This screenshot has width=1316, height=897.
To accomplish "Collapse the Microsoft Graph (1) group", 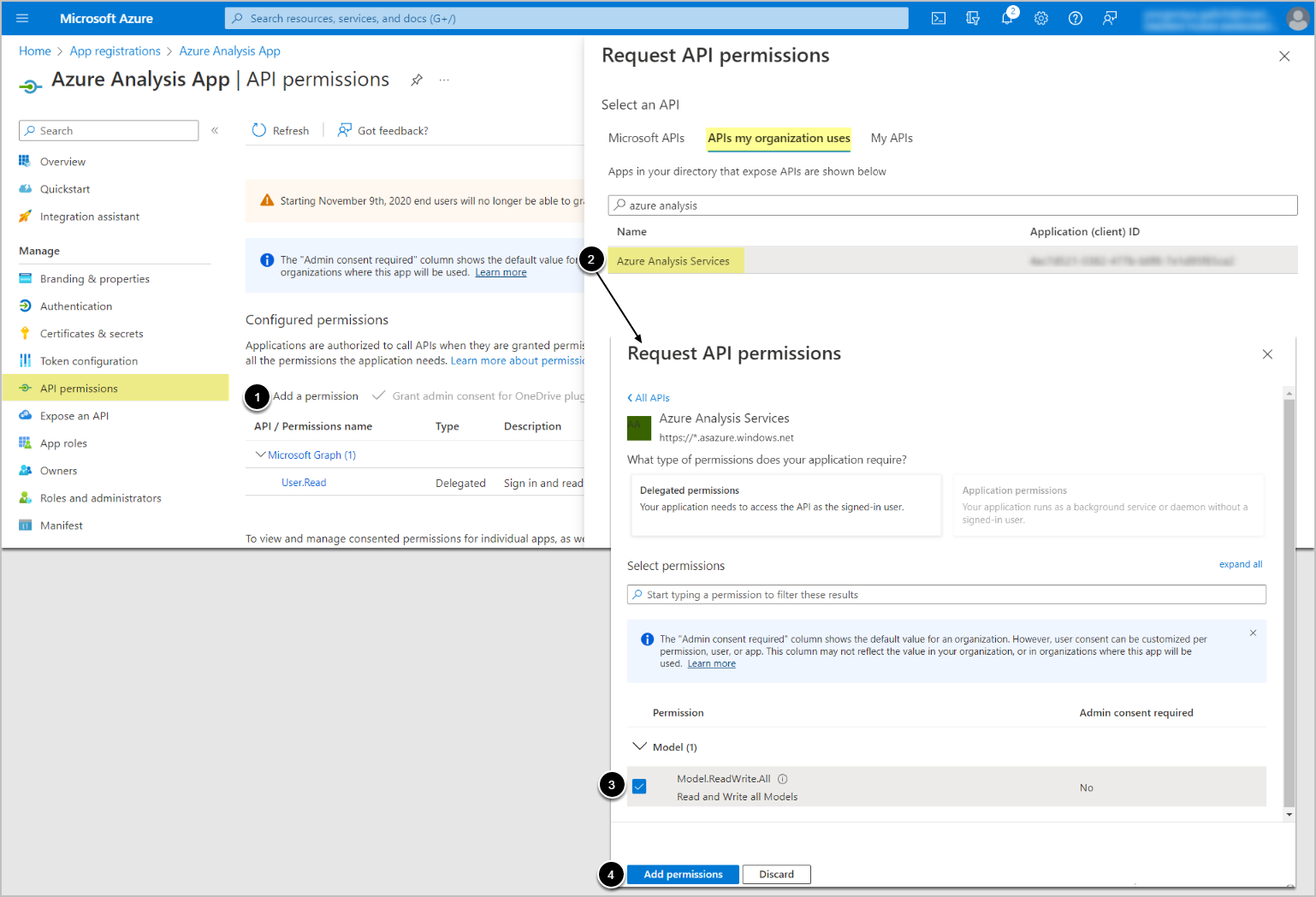I will 260,454.
